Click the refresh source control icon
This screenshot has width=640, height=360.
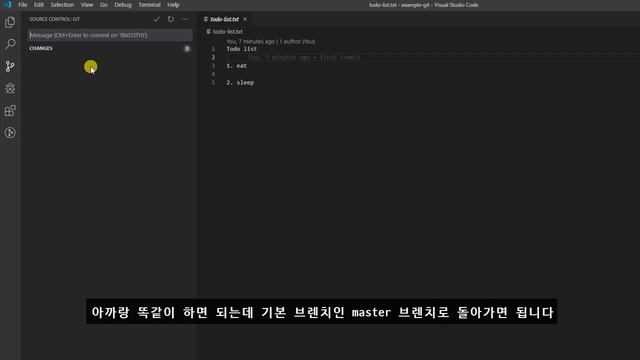(171, 19)
